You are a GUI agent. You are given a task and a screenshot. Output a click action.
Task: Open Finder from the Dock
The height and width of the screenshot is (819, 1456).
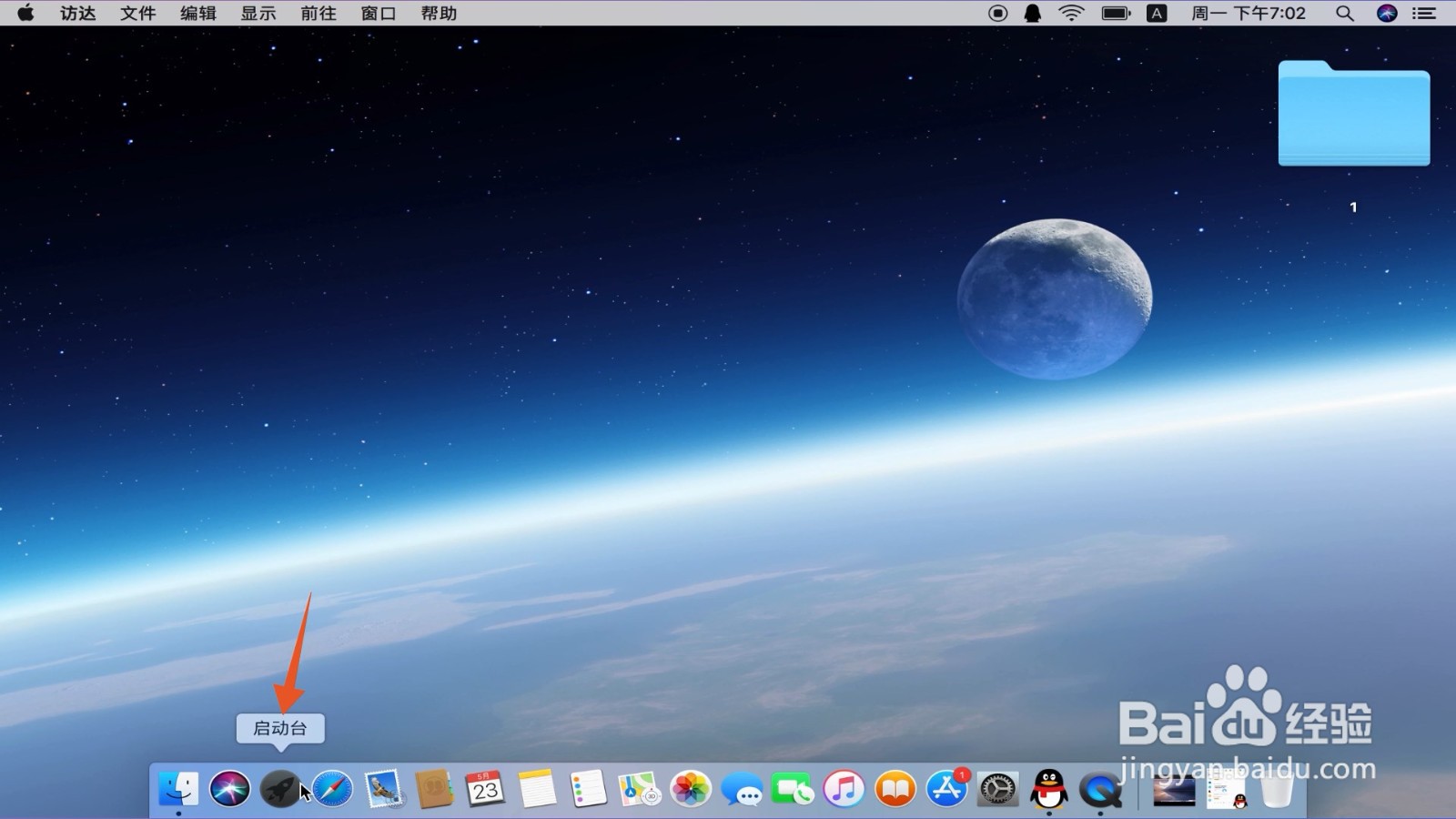pos(178,788)
